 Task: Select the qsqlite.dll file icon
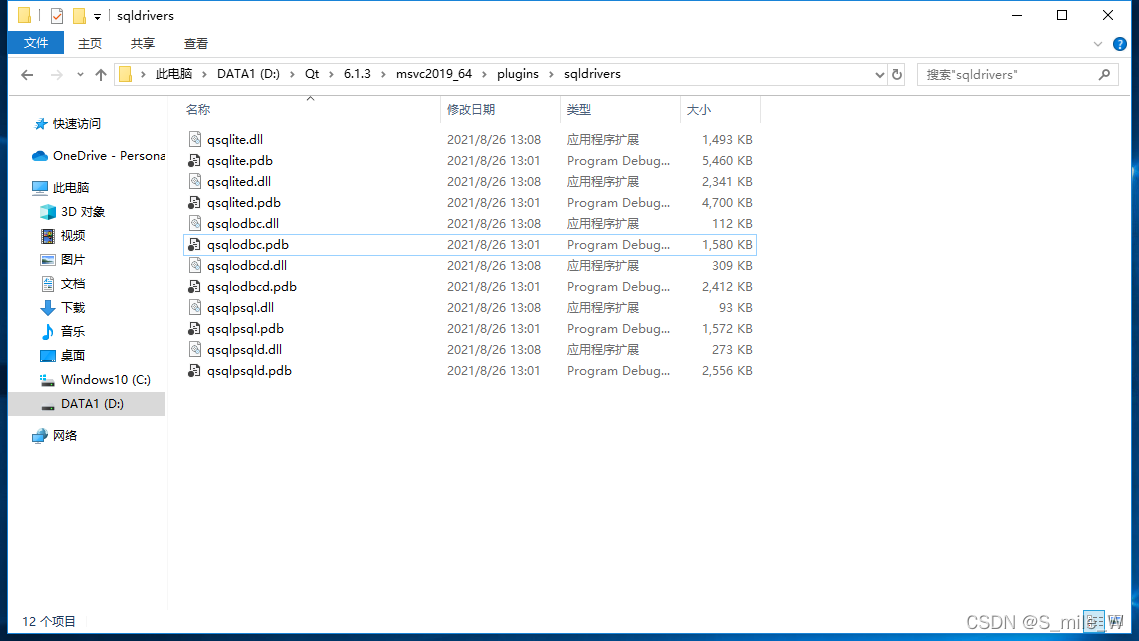195,140
